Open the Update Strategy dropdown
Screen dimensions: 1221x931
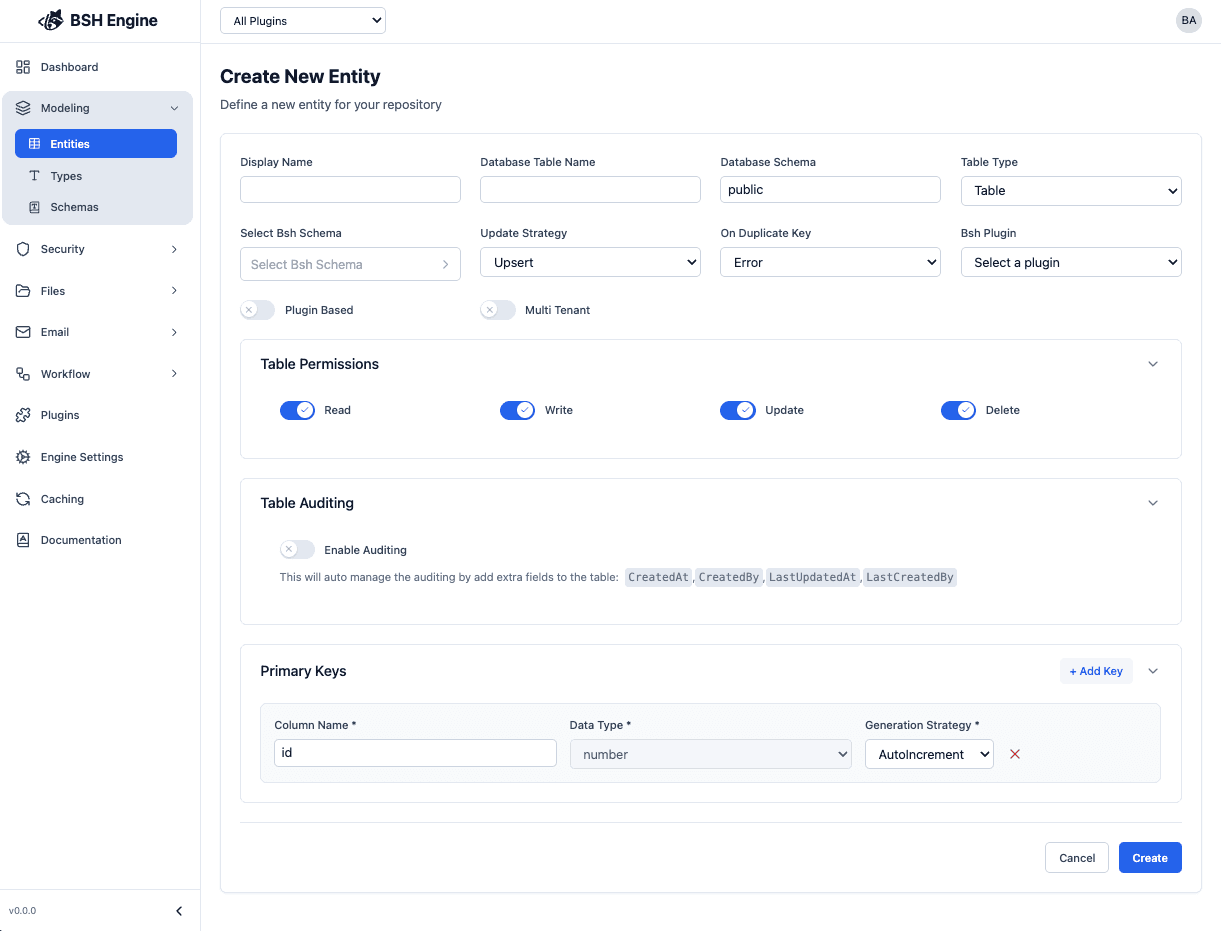click(x=590, y=263)
